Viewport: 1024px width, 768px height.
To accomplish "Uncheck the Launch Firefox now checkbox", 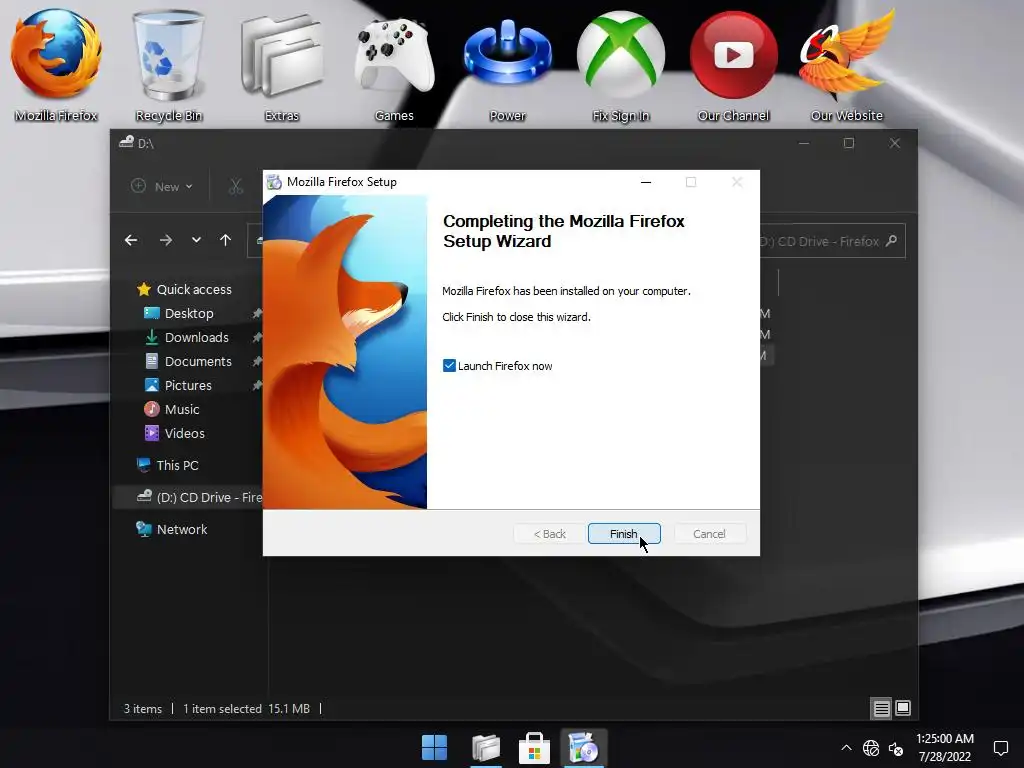I will [449, 366].
